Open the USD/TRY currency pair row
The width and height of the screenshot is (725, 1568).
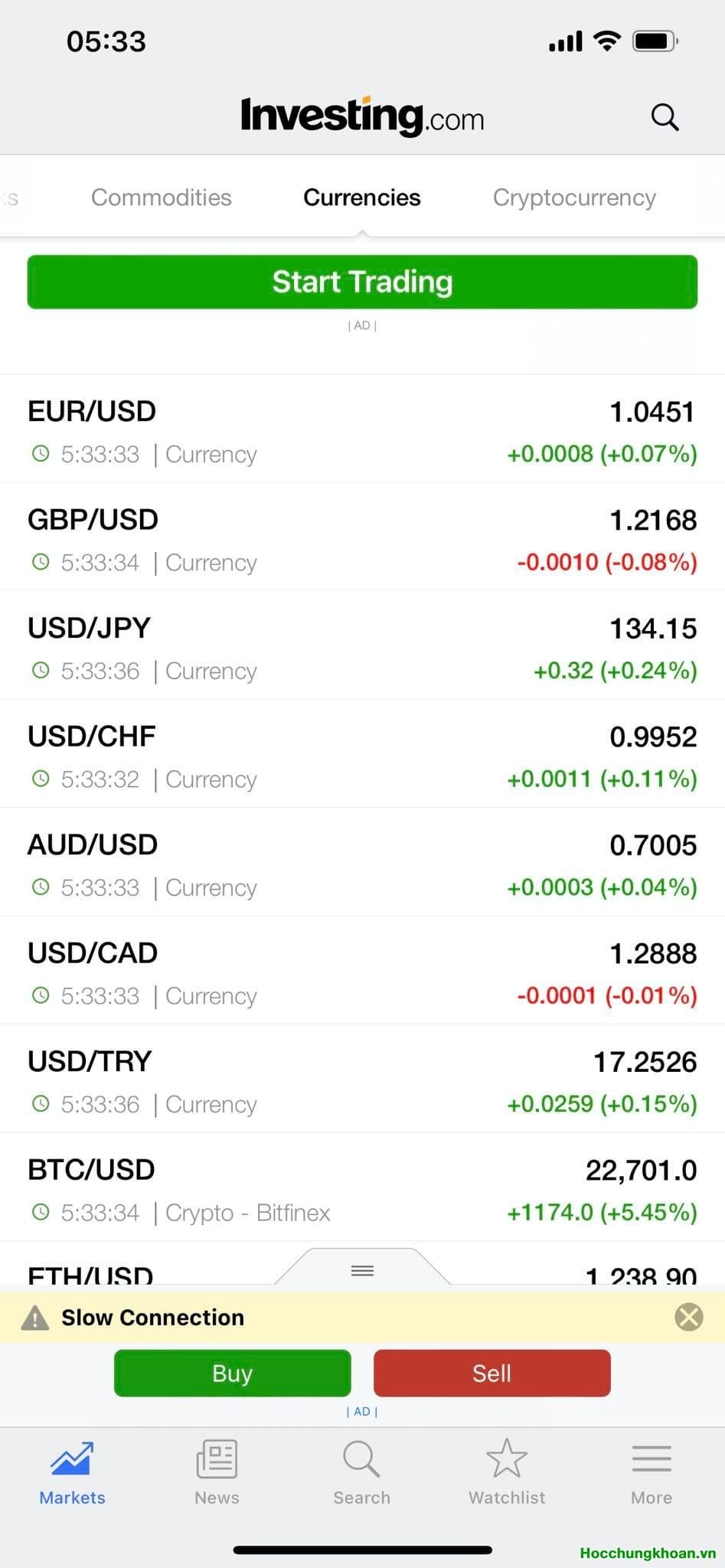362,1080
